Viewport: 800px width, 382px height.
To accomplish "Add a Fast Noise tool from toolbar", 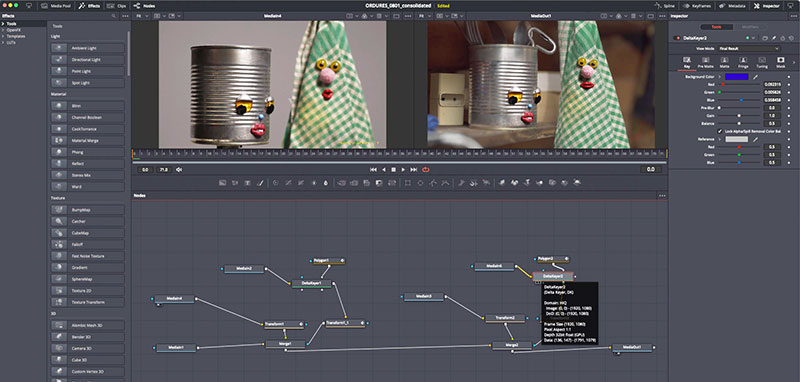I will [x=235, y=183].
